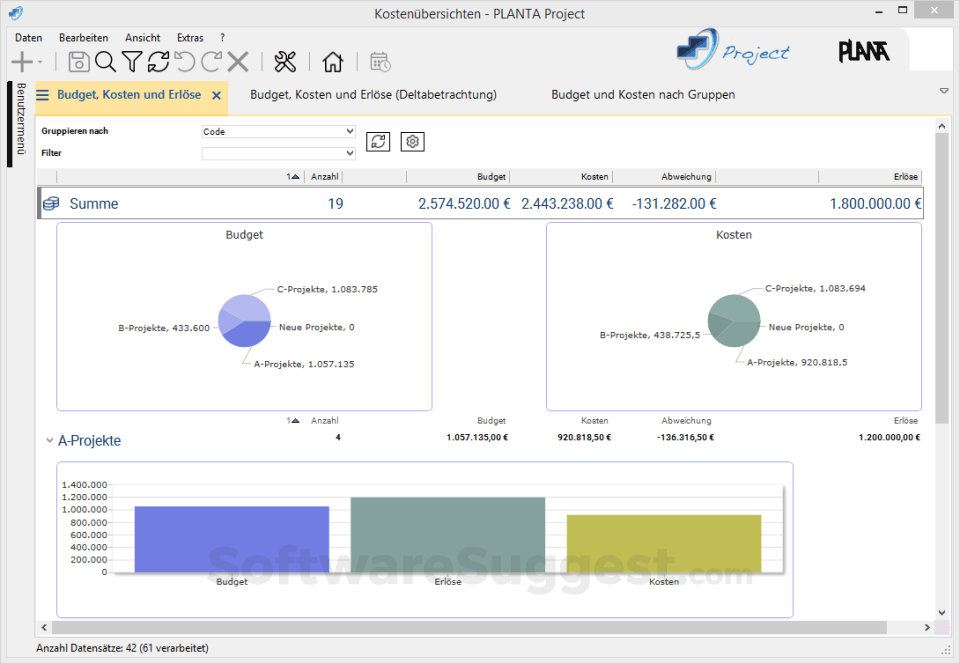The width and height of the screenshot is (960, 664).
Task: Click the horizontal scrollbar right arrow
Action: coord(927,627)
